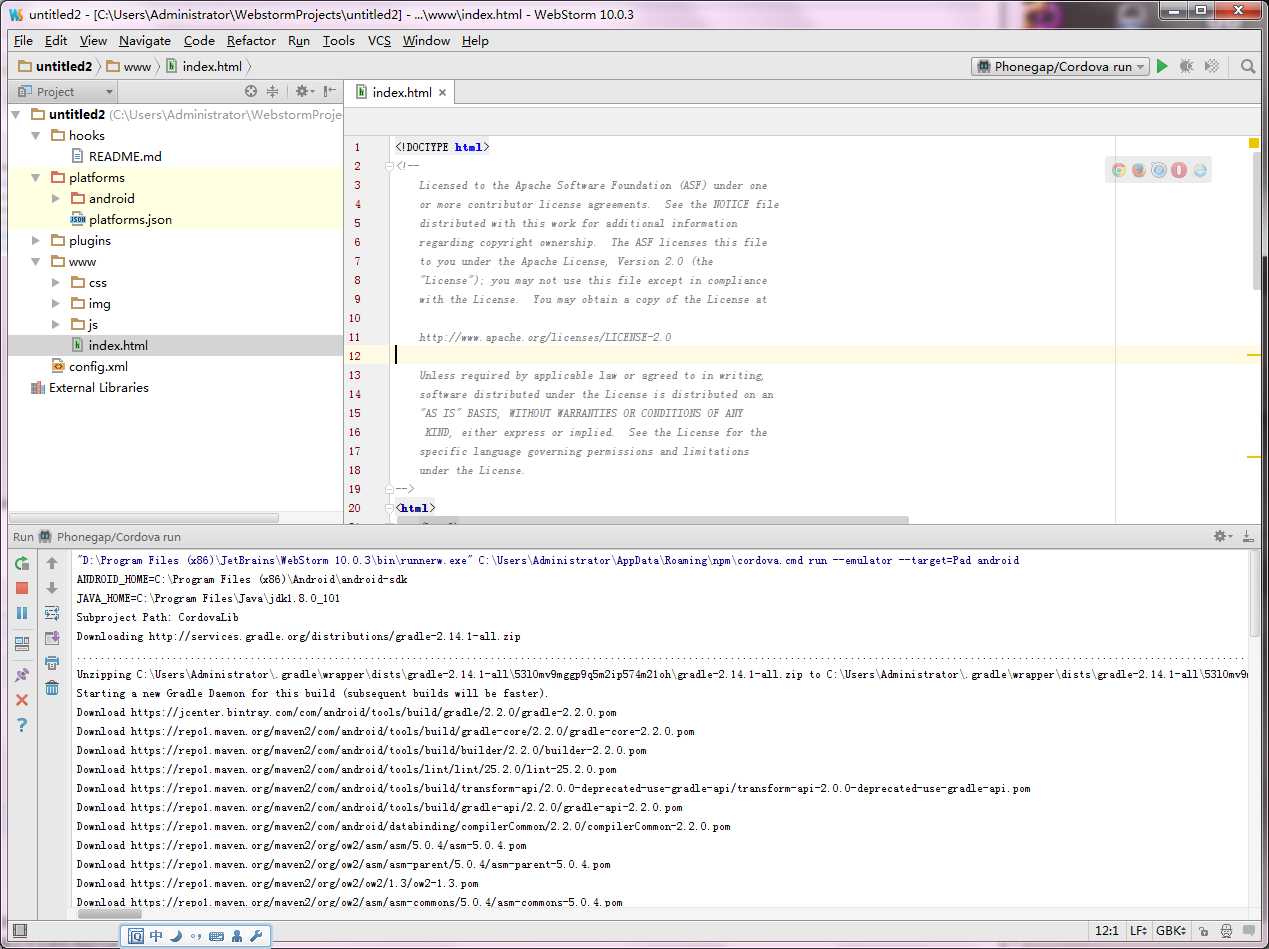Pause output in the Run panel
The height and width of the screenshot is (949, 1269).
[22, 613]
